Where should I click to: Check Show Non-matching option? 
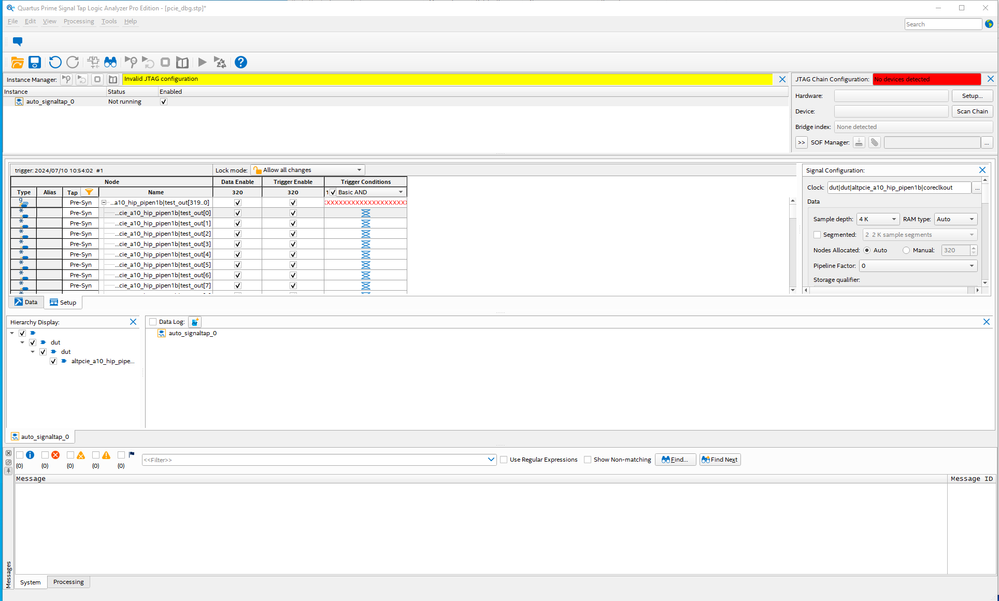(x=587, y=460)
